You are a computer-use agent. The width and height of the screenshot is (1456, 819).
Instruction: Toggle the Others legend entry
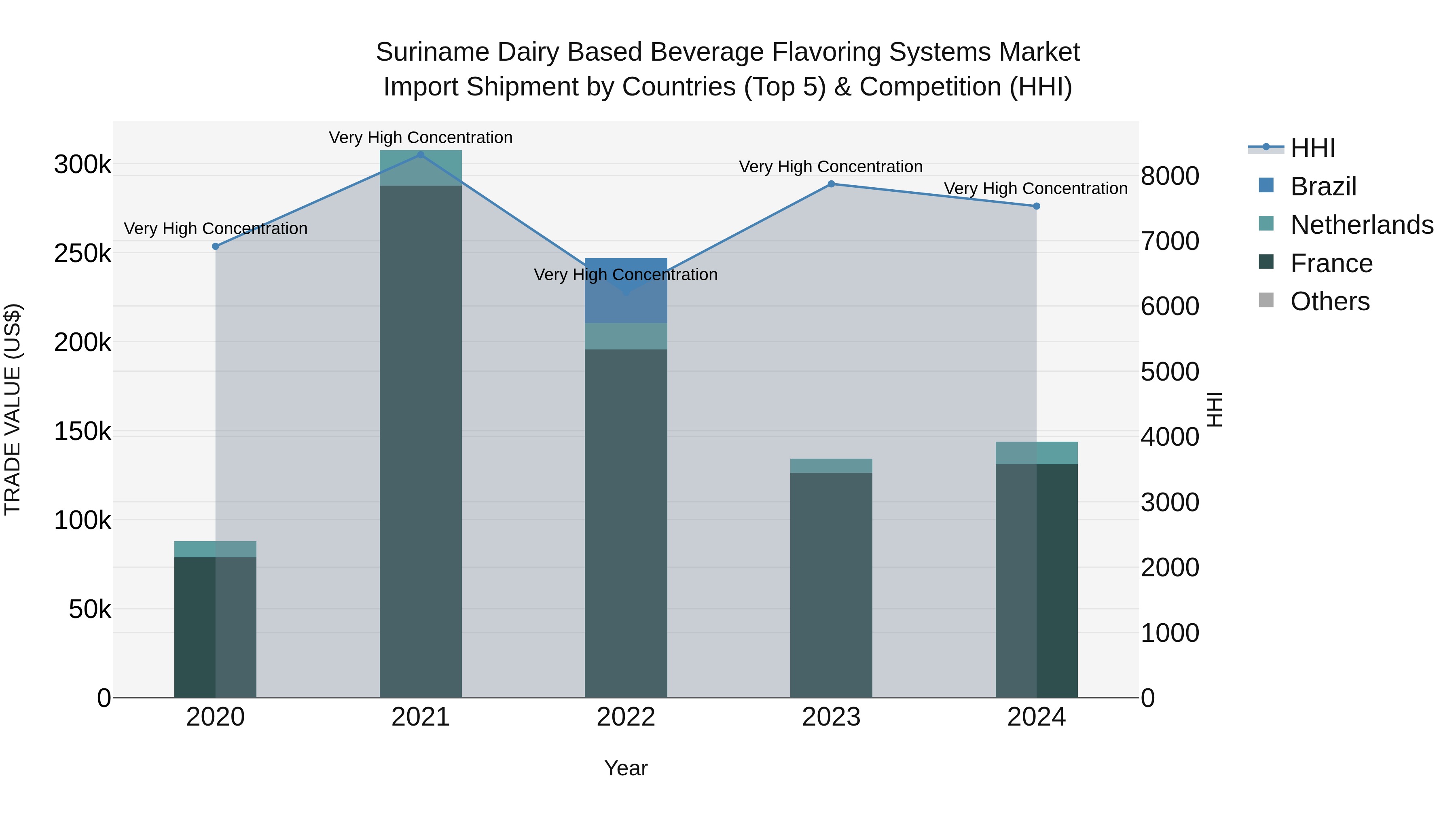click(x=1315, y=301)
